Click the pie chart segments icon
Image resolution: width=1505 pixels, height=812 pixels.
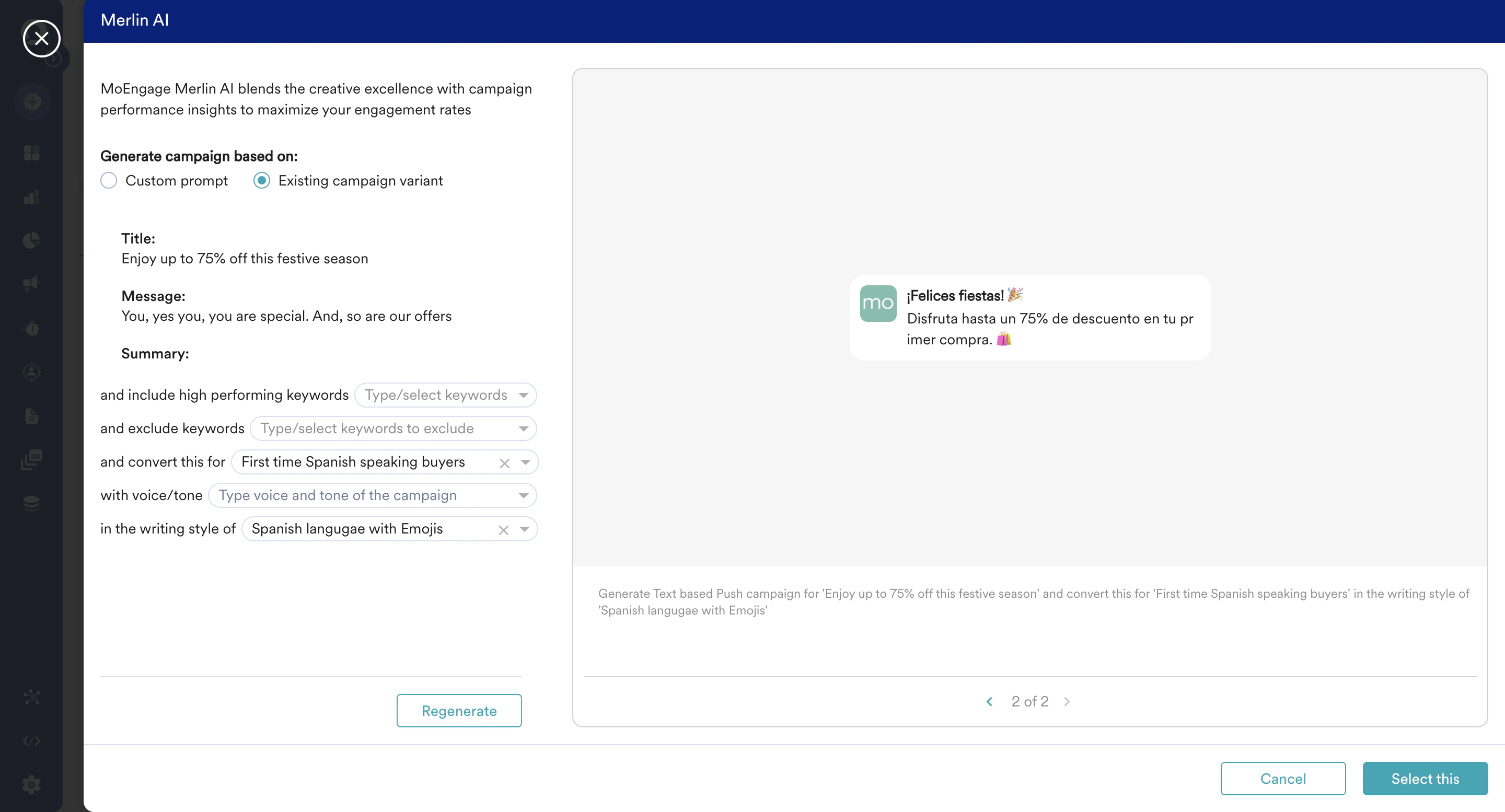click(31, 240)
